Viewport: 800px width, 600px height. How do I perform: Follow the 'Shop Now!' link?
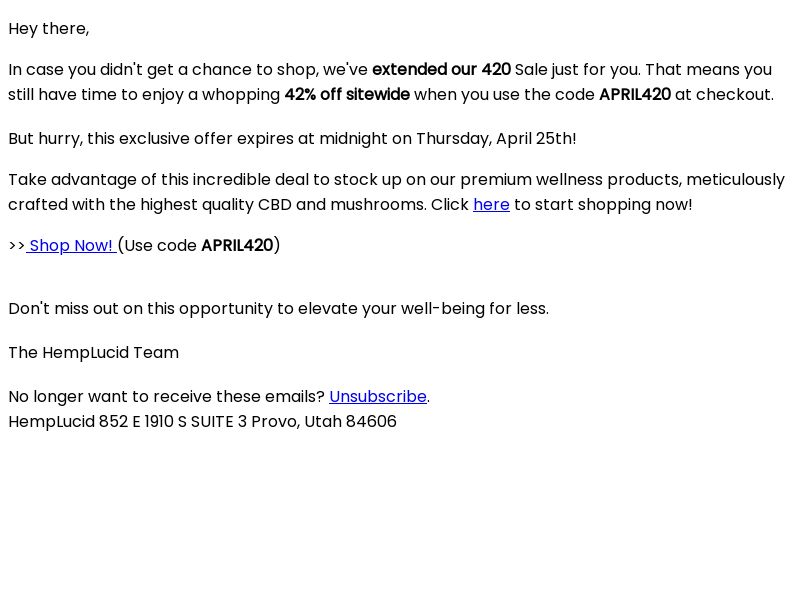(71, 245)
